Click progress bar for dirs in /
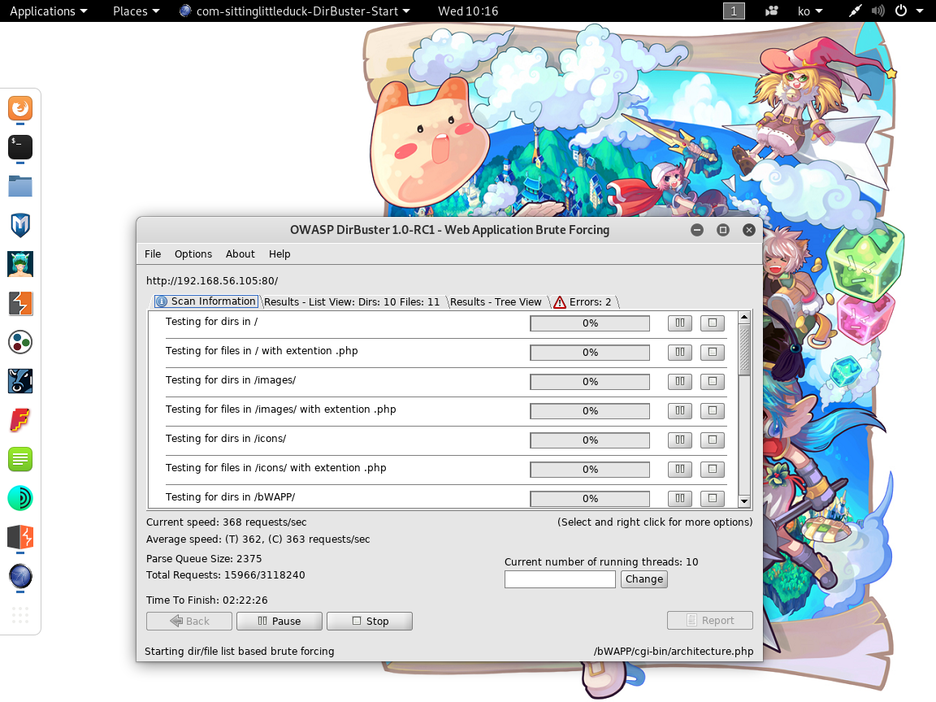 (x=590, y=323)
